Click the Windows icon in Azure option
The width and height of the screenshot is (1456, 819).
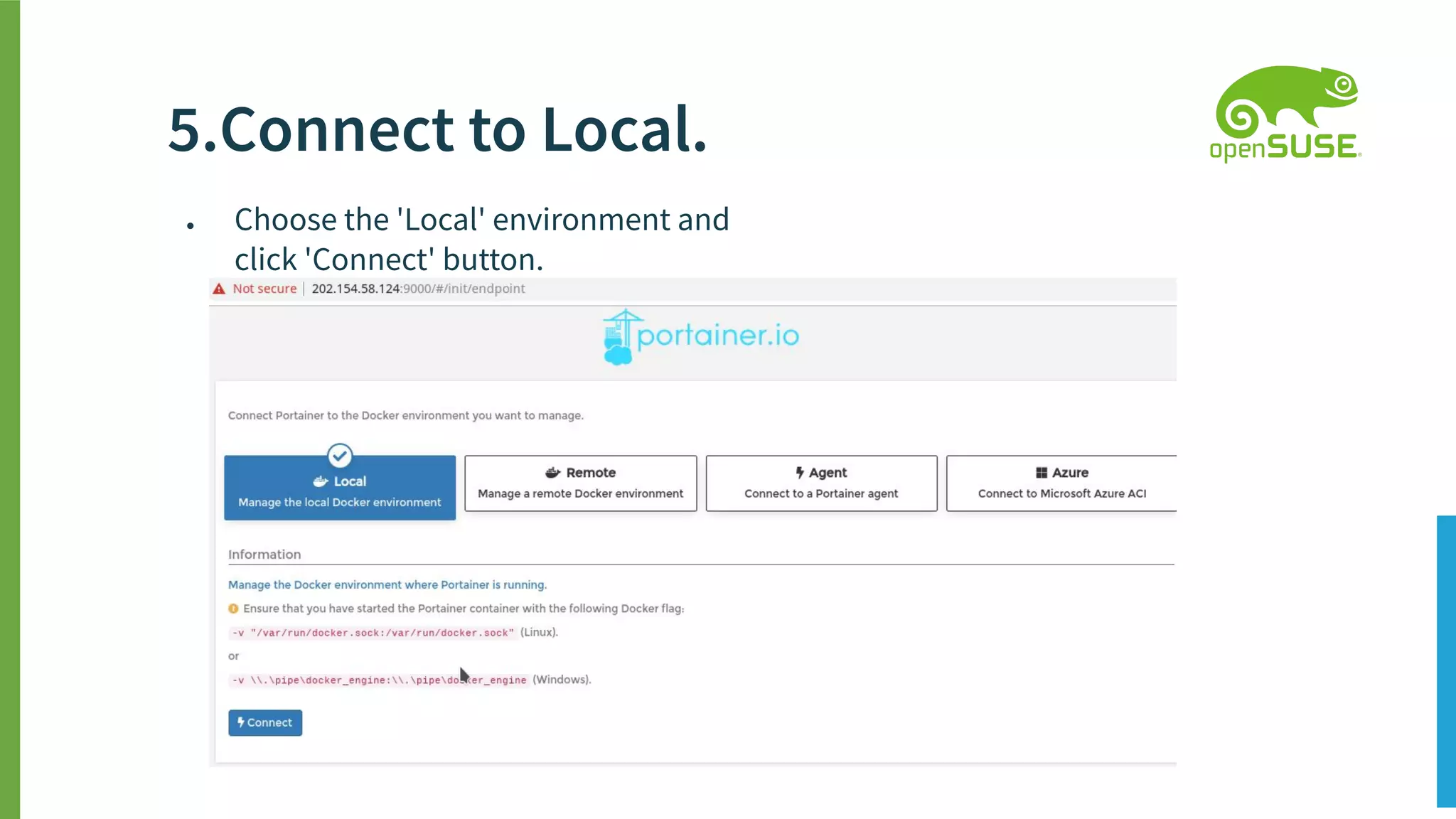(1042, 473)
